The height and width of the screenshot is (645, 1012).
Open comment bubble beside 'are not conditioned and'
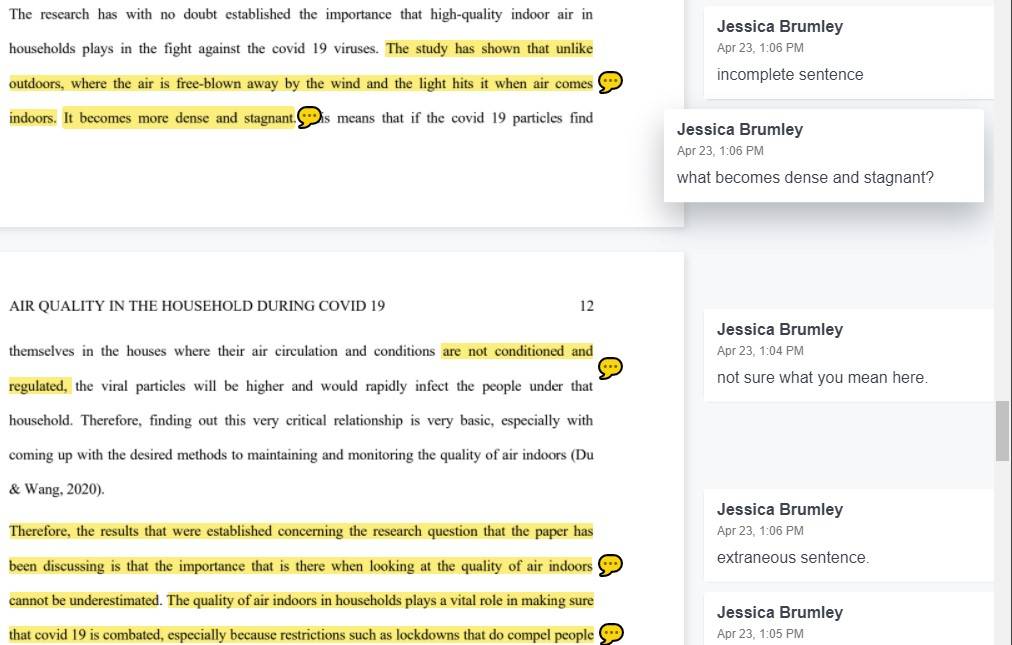click(610, 368)
